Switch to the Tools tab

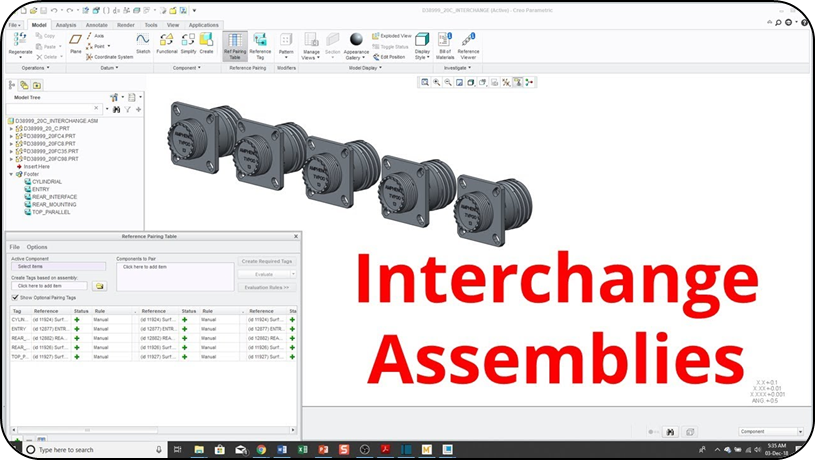click(151, 25)
